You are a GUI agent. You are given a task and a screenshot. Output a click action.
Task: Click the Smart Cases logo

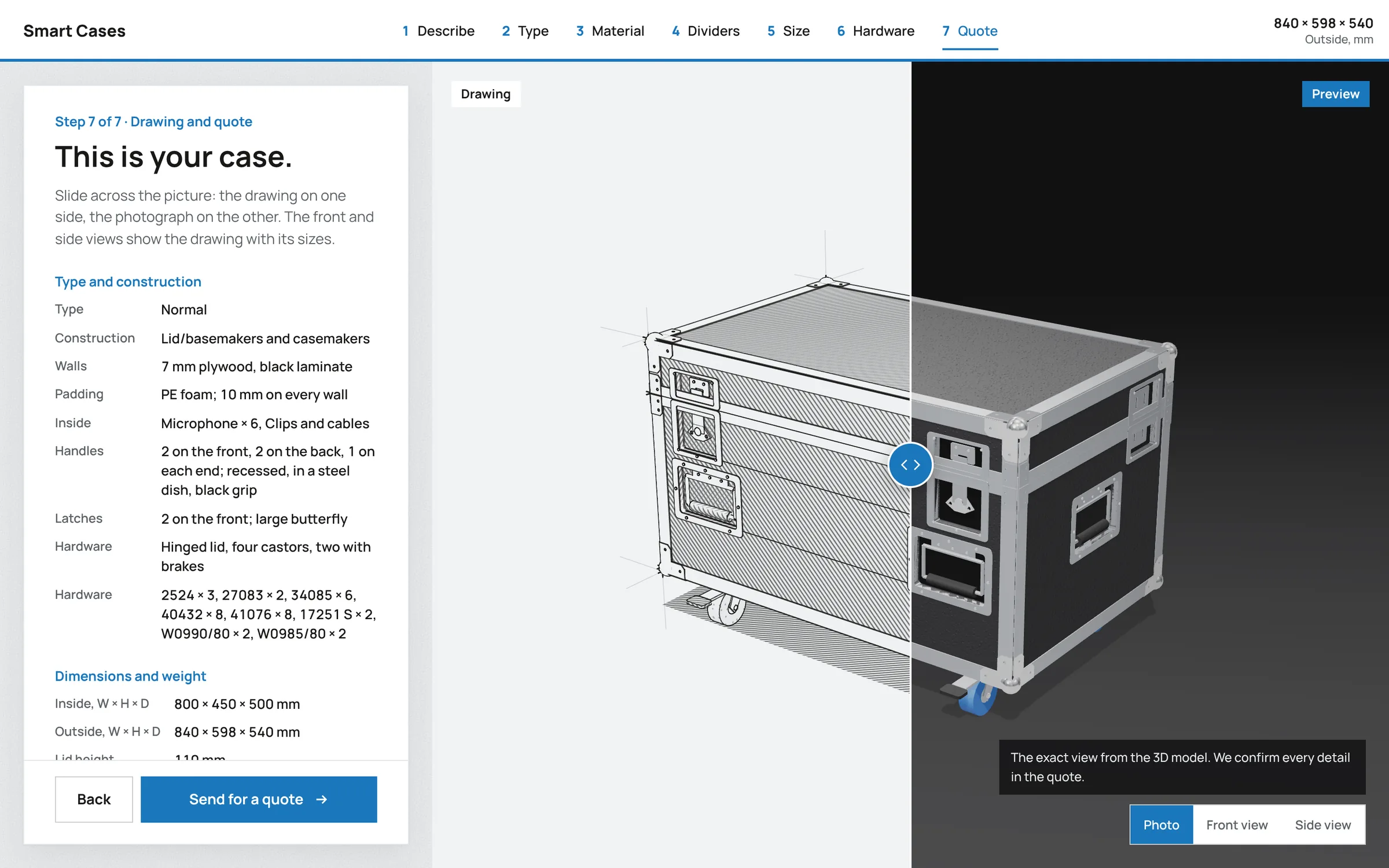click(74, 31)
